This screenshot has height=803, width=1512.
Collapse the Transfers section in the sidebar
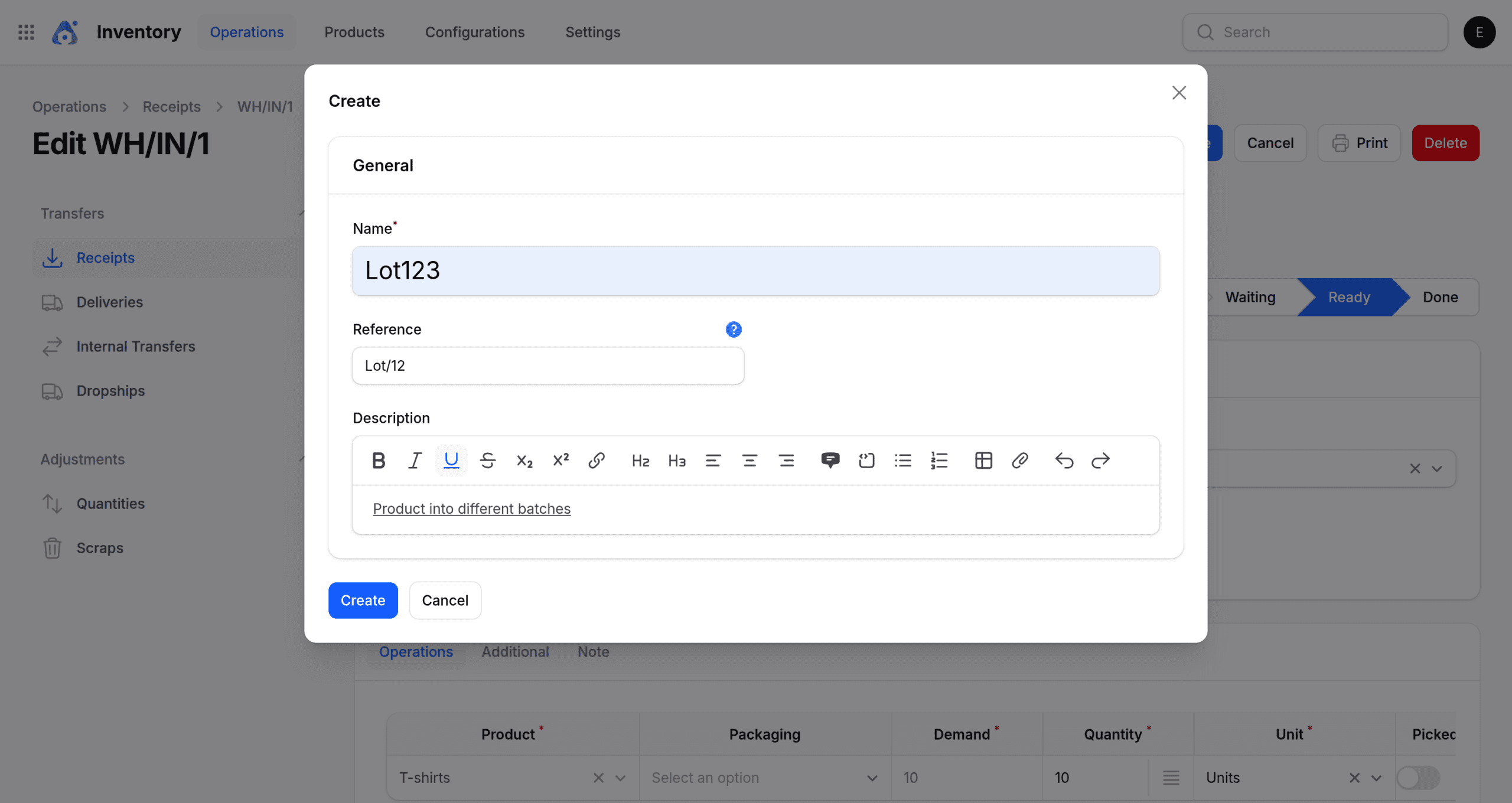(x=304, y=213)
